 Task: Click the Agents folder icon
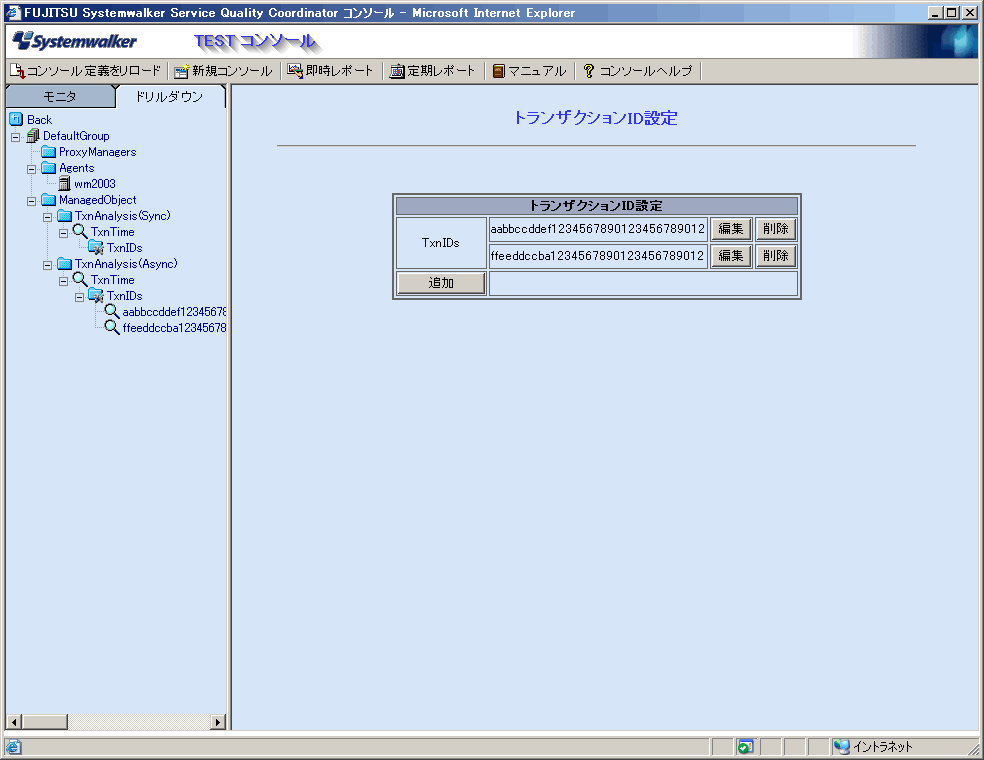coord(48,168)
